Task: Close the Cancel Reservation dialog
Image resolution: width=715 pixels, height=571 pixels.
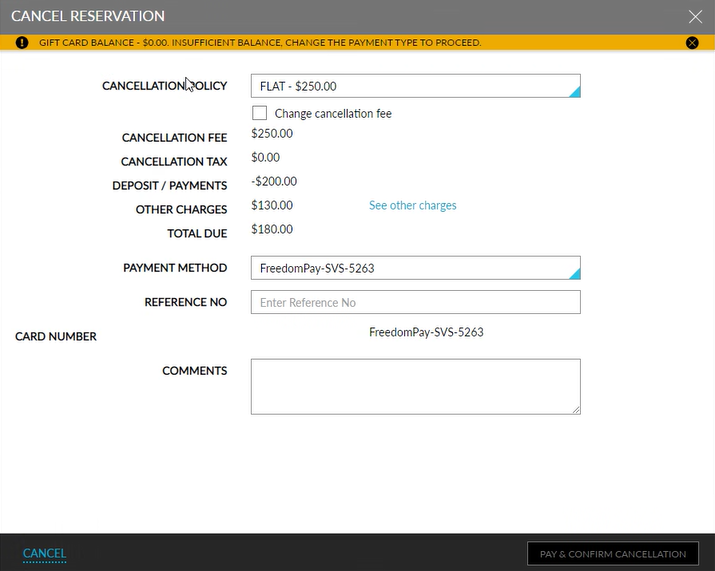Action: click(x=695, y=16)
